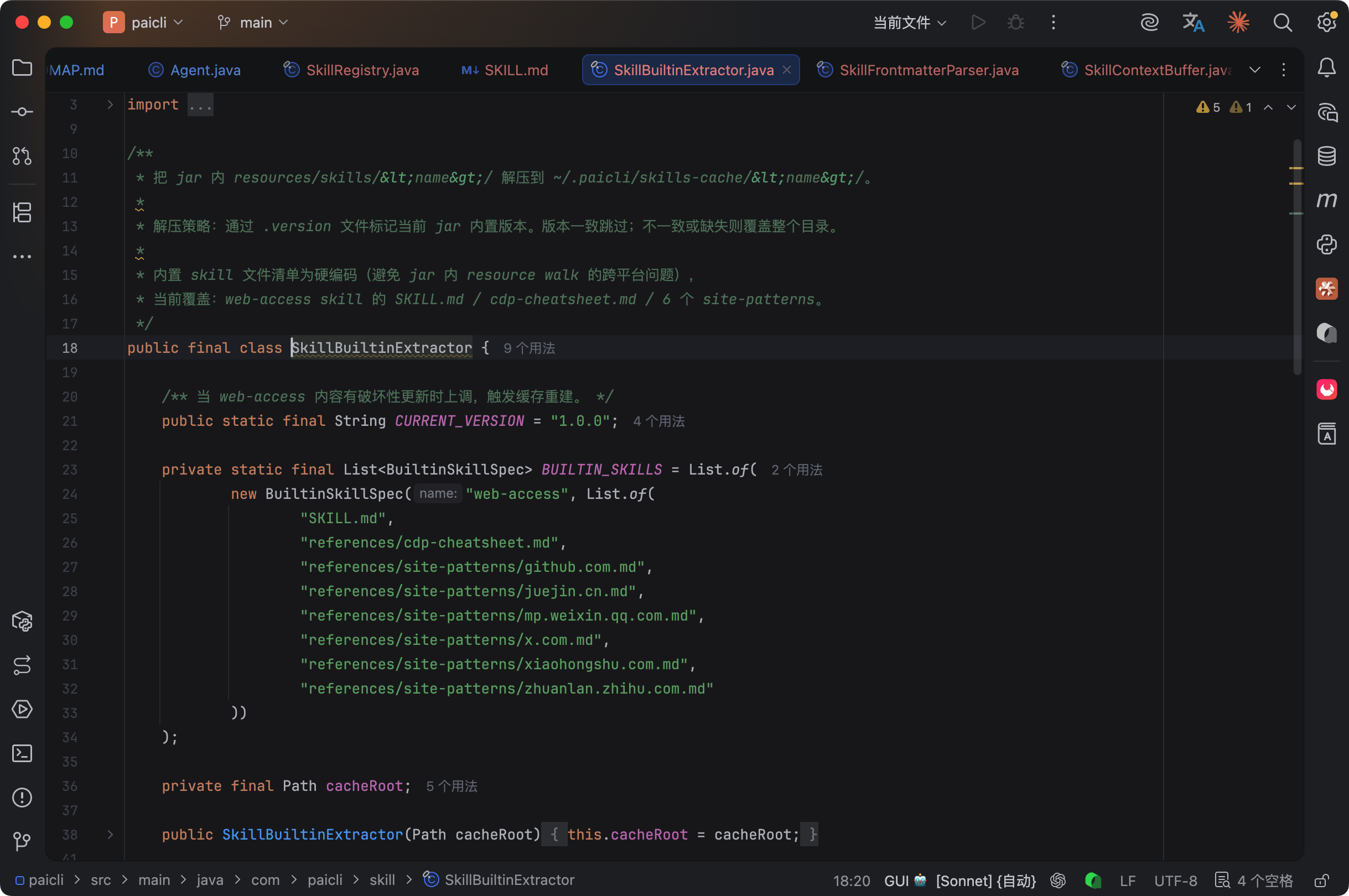Run the current file
Image resolution: width=1349 pixels, height=896 pixels.
[x=978, y=22]
